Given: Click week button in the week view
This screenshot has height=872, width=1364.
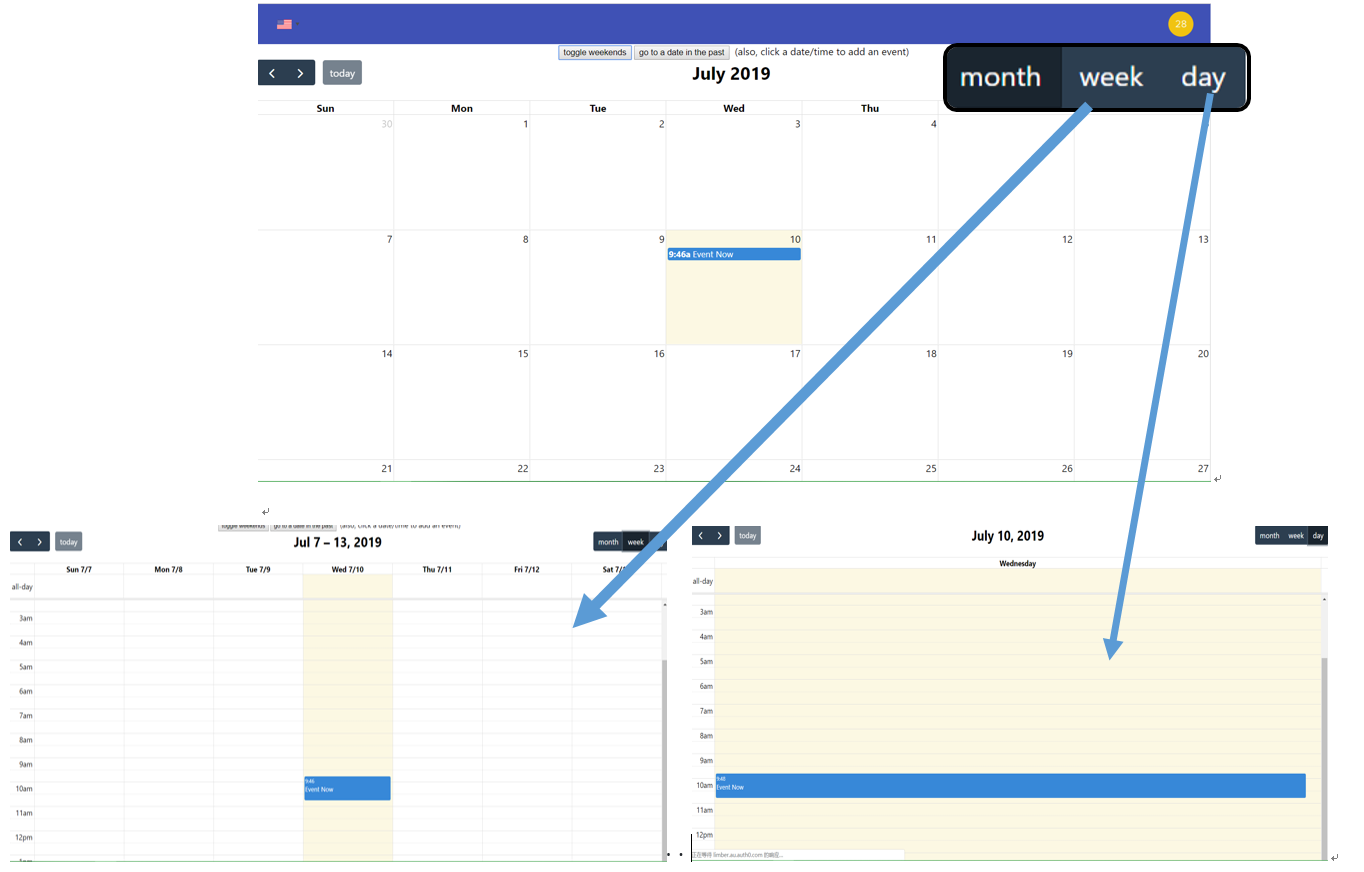Looking at the screenshot, I should tap(636, 542).
